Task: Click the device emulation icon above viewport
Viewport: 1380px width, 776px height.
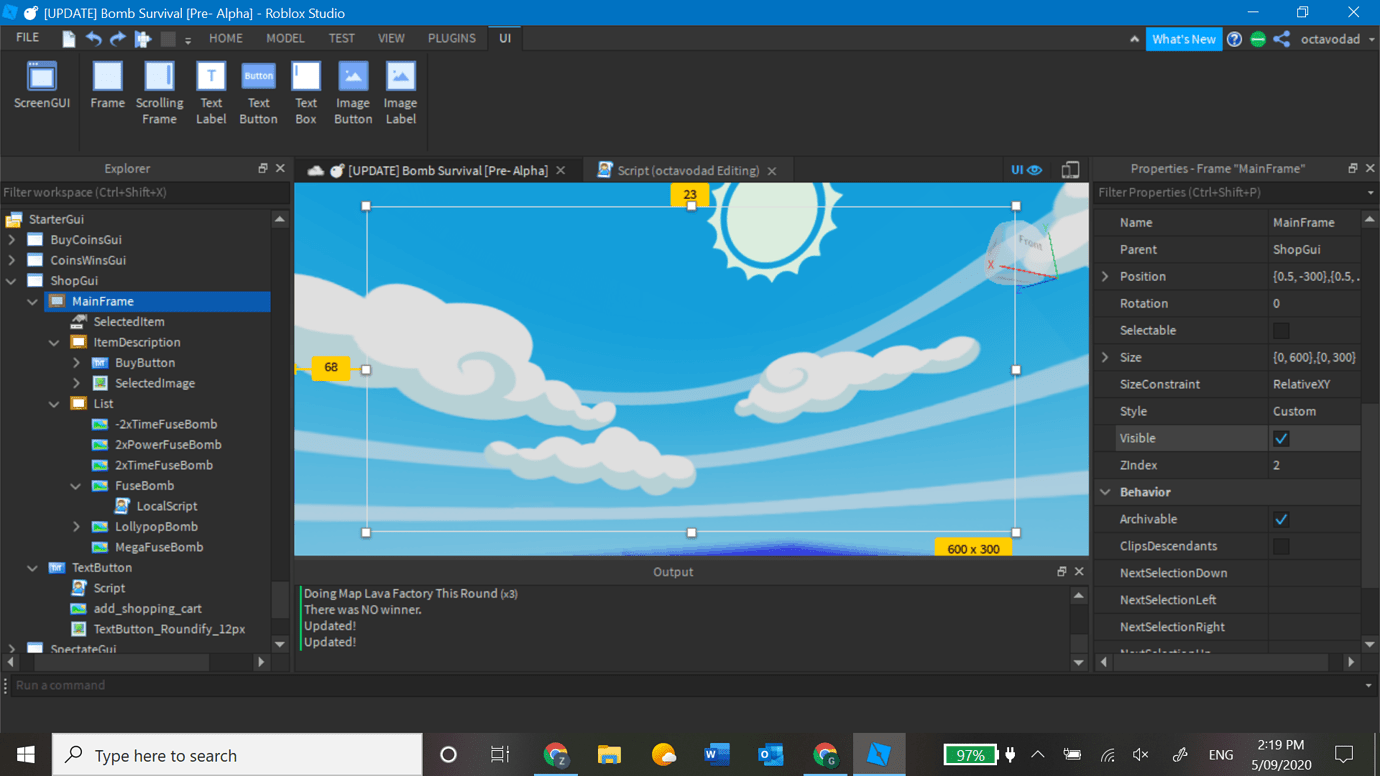Action: click(x=1070, y=170)
